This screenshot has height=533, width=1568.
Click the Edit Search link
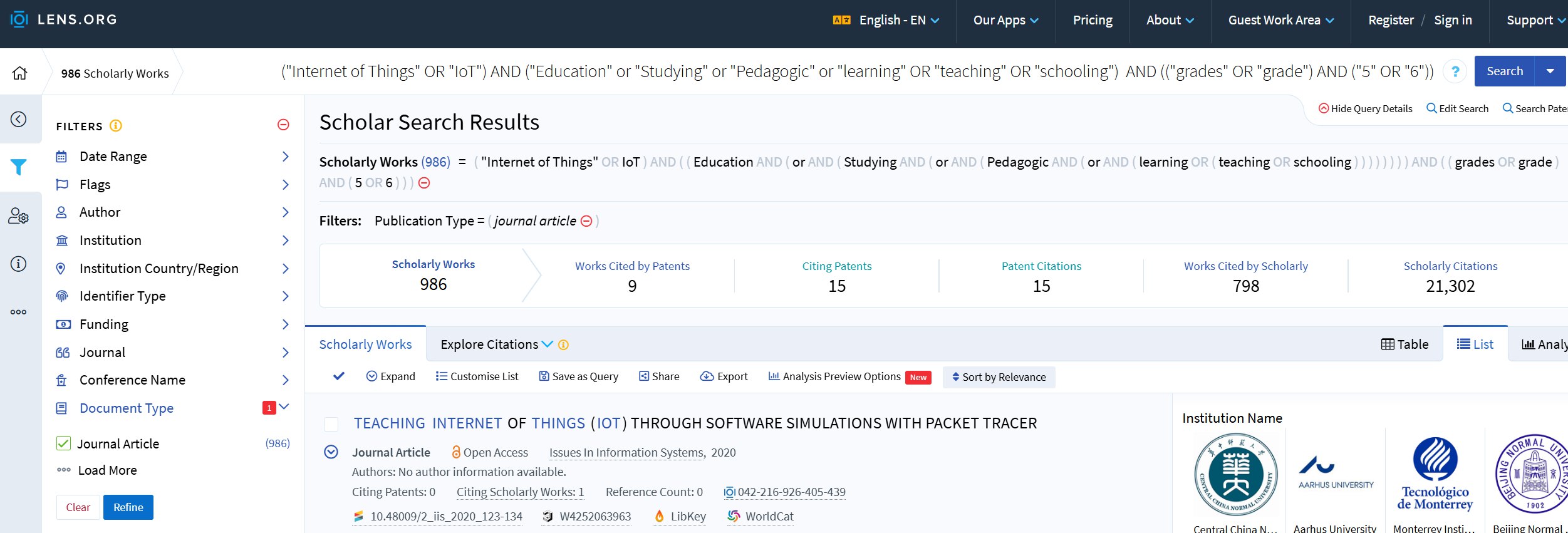pos(1457,108)
